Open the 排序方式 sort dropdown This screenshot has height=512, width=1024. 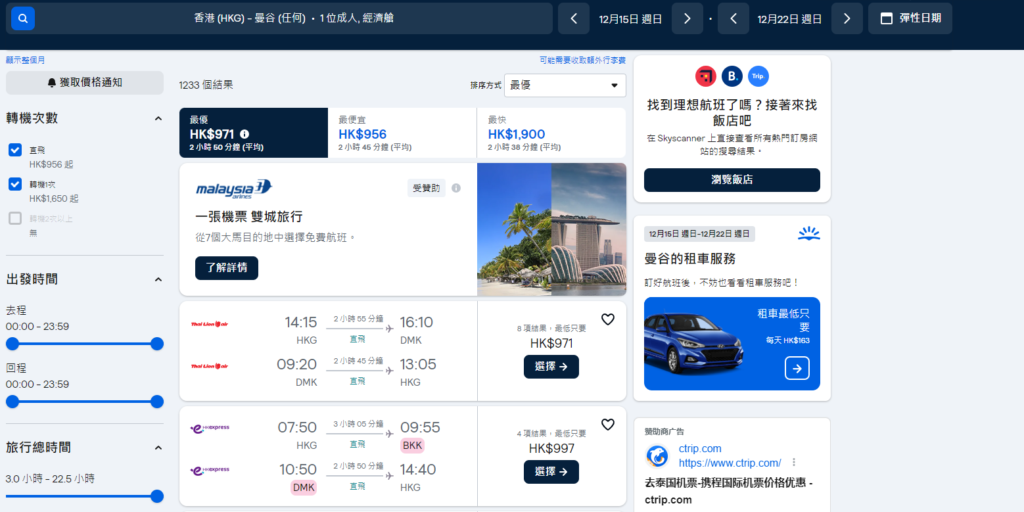tap(564, 85)
